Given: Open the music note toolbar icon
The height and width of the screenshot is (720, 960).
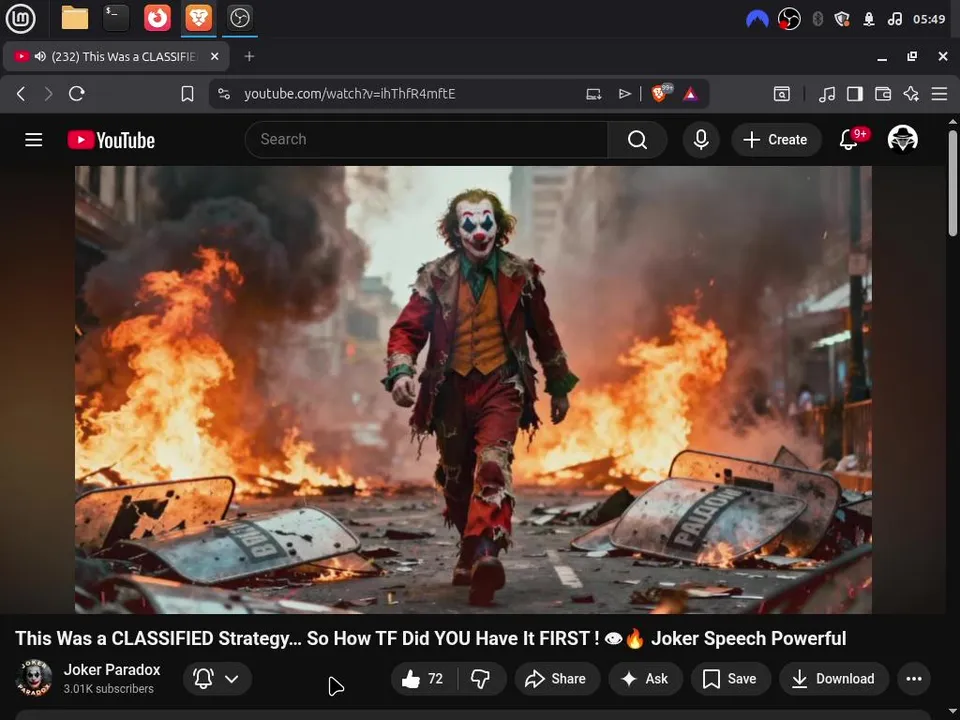Looking at the screenshot, I should (x=827, y=94).
